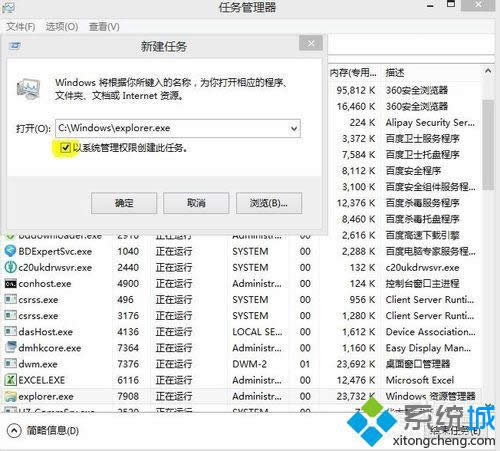
Task: Click the 确定 button
Action: coord(124,203)
